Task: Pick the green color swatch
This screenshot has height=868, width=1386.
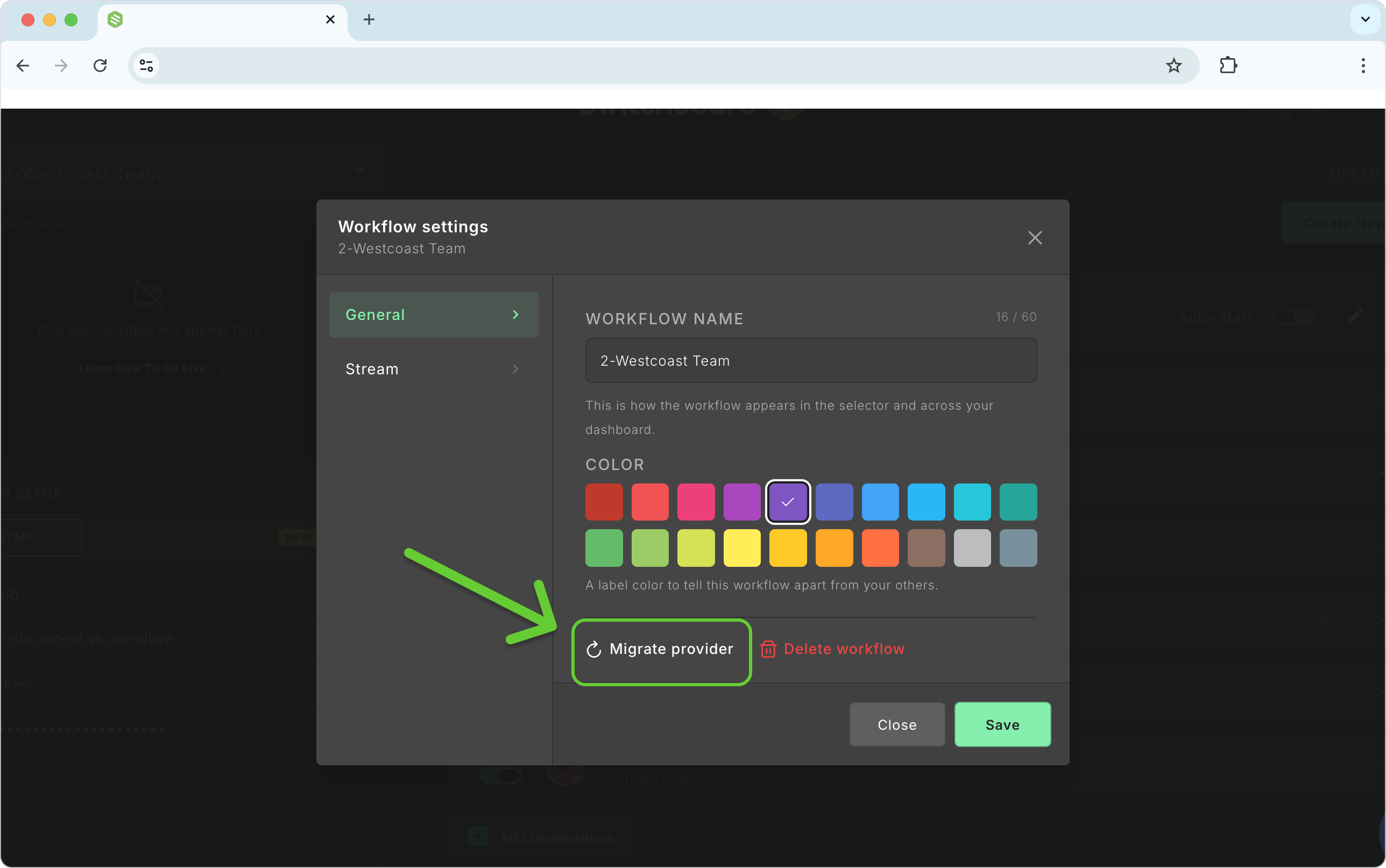Action: pos(604,547)
